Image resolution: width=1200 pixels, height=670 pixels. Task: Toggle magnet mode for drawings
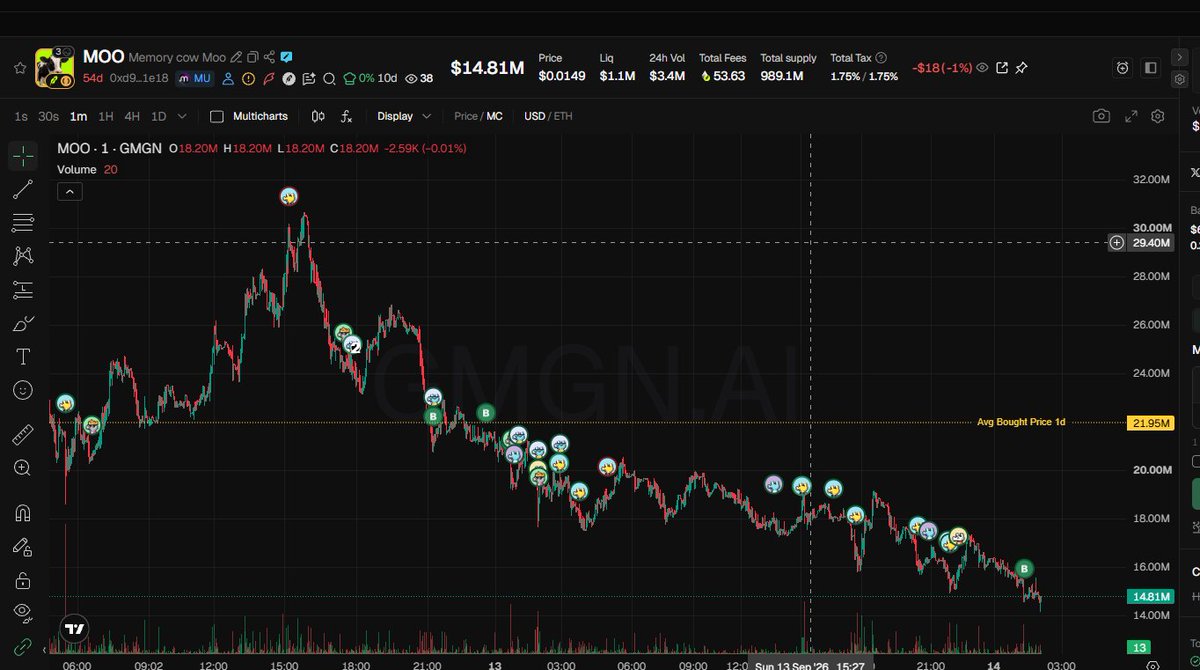[x=23, y=513]
